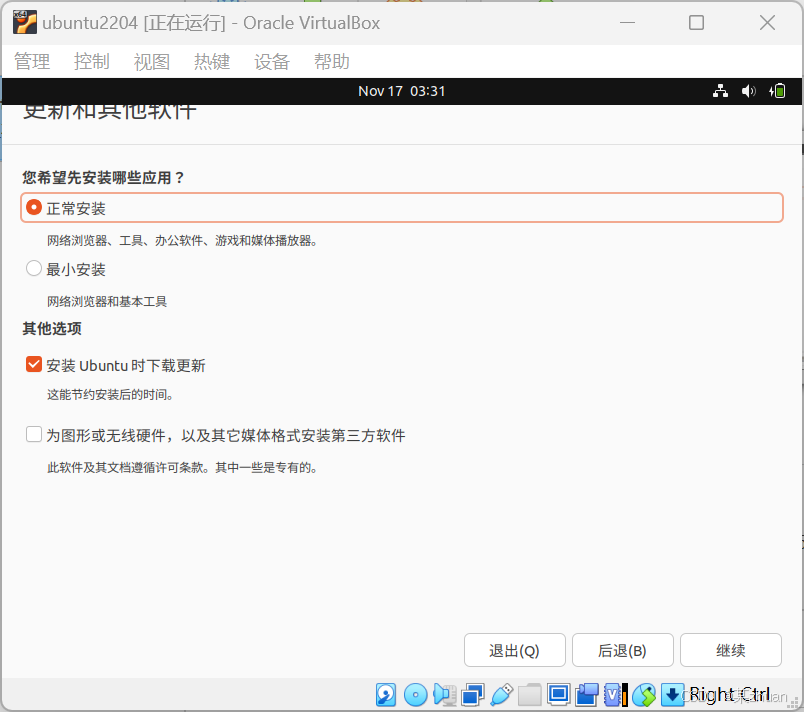Uncheck 安装 Ubuntu 时下载更新 checkbox
Viewport: 804px width, 712px height.
click(x=34, y=364)
